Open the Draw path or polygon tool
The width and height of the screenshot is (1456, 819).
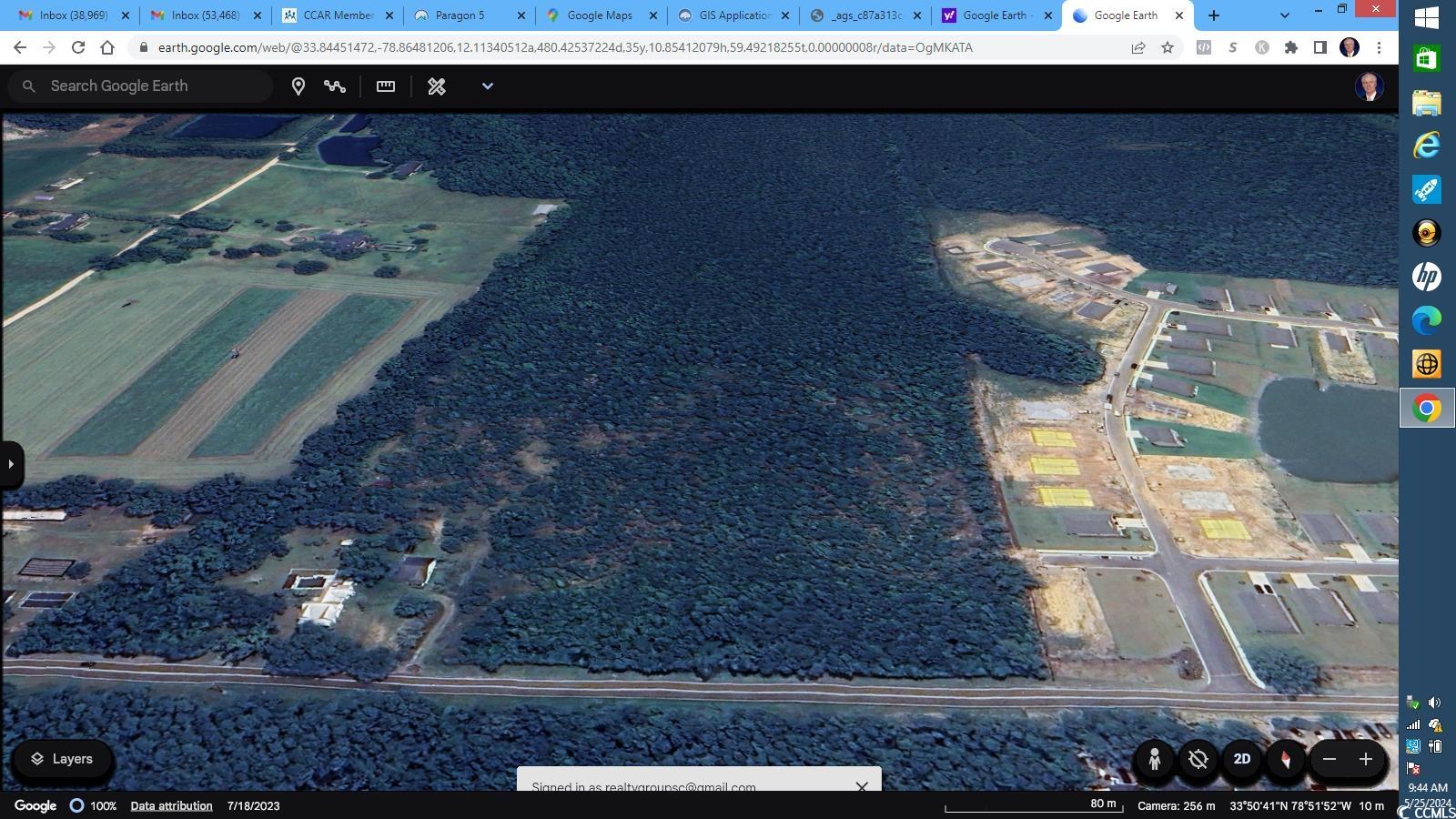(x=335, y=86)
